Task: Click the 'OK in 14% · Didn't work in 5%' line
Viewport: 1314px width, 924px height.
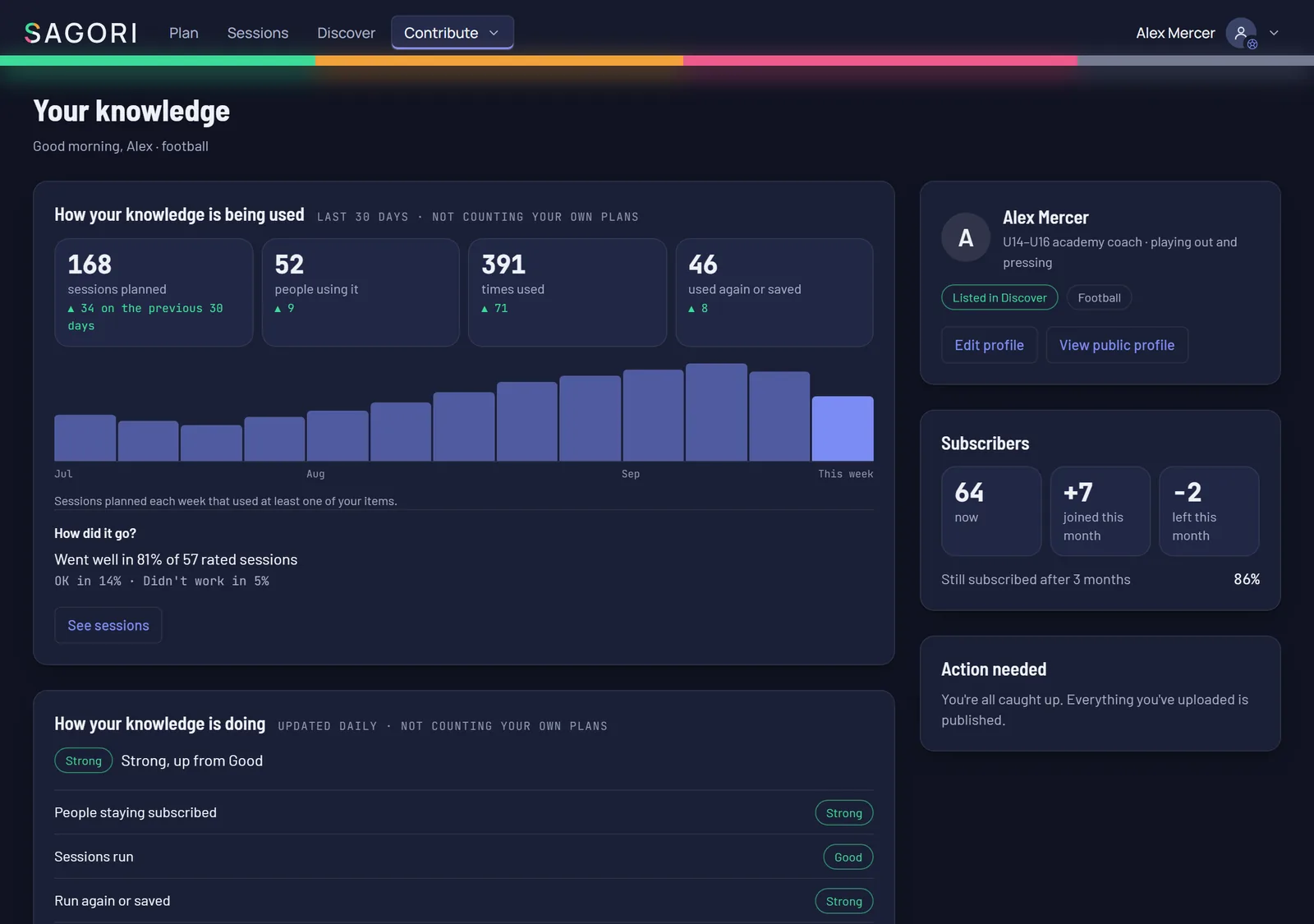Action: point(162,581)
